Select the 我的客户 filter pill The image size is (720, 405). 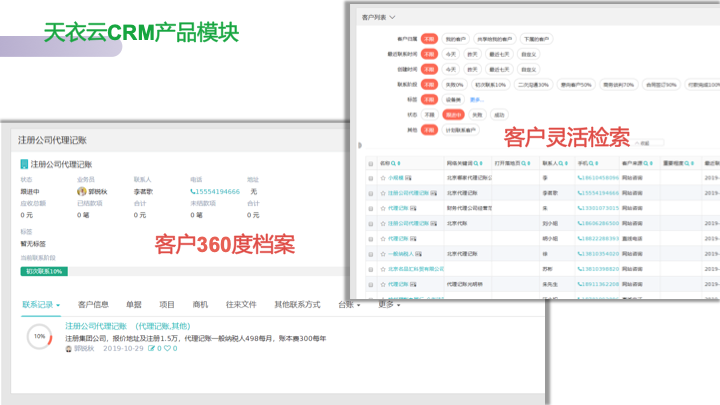pos(456,39)
